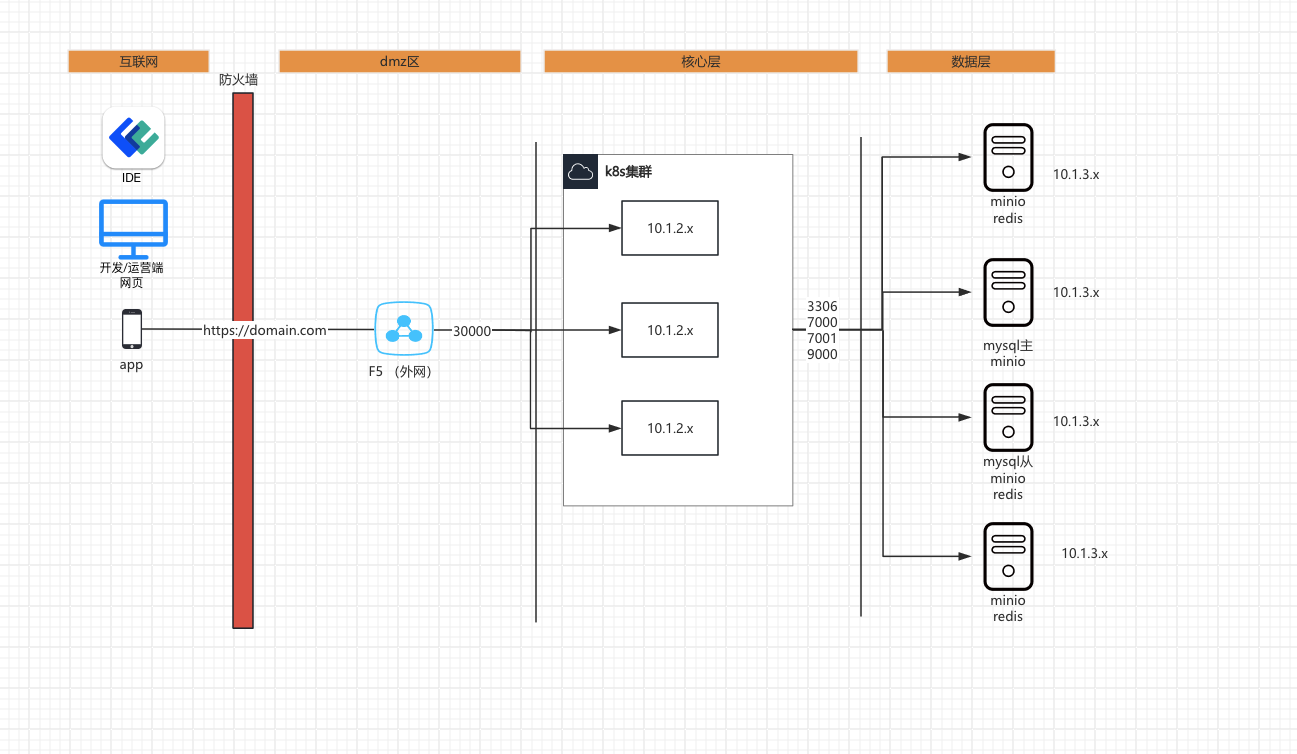Image resolution: width=1297 pixels, height=754 pixels.
Task: Click the app text label
Action: coord(131,365)
